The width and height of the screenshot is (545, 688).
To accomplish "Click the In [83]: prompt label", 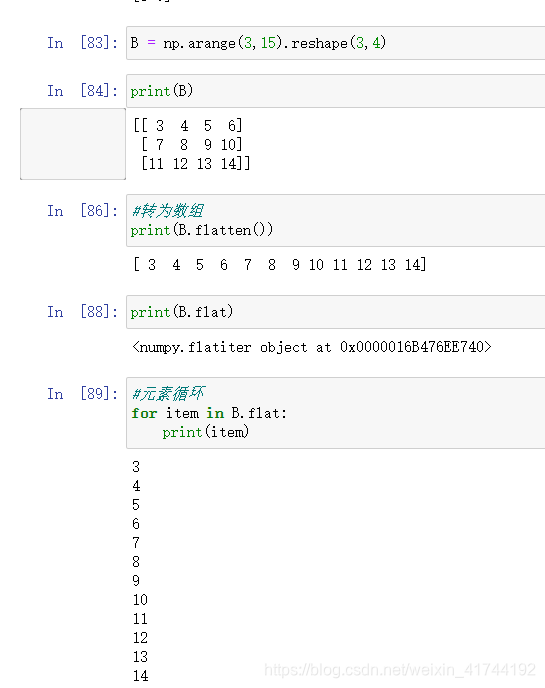I will (x=82, y=43).
